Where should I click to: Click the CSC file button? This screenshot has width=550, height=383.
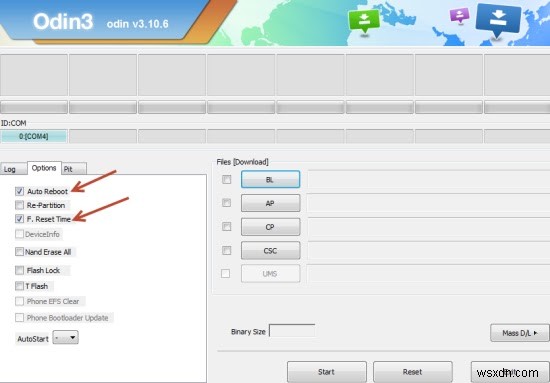point(270,250)
